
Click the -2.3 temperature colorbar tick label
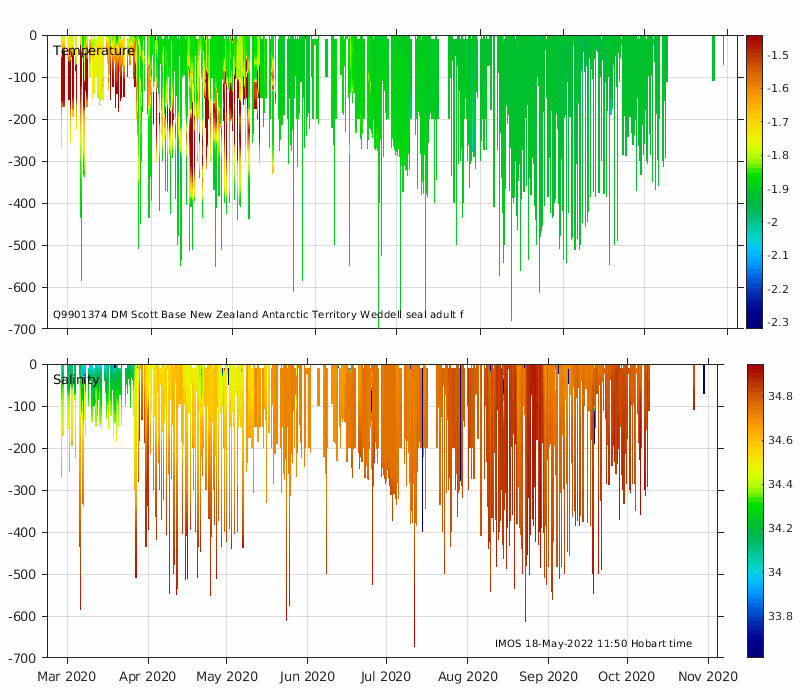778,322
